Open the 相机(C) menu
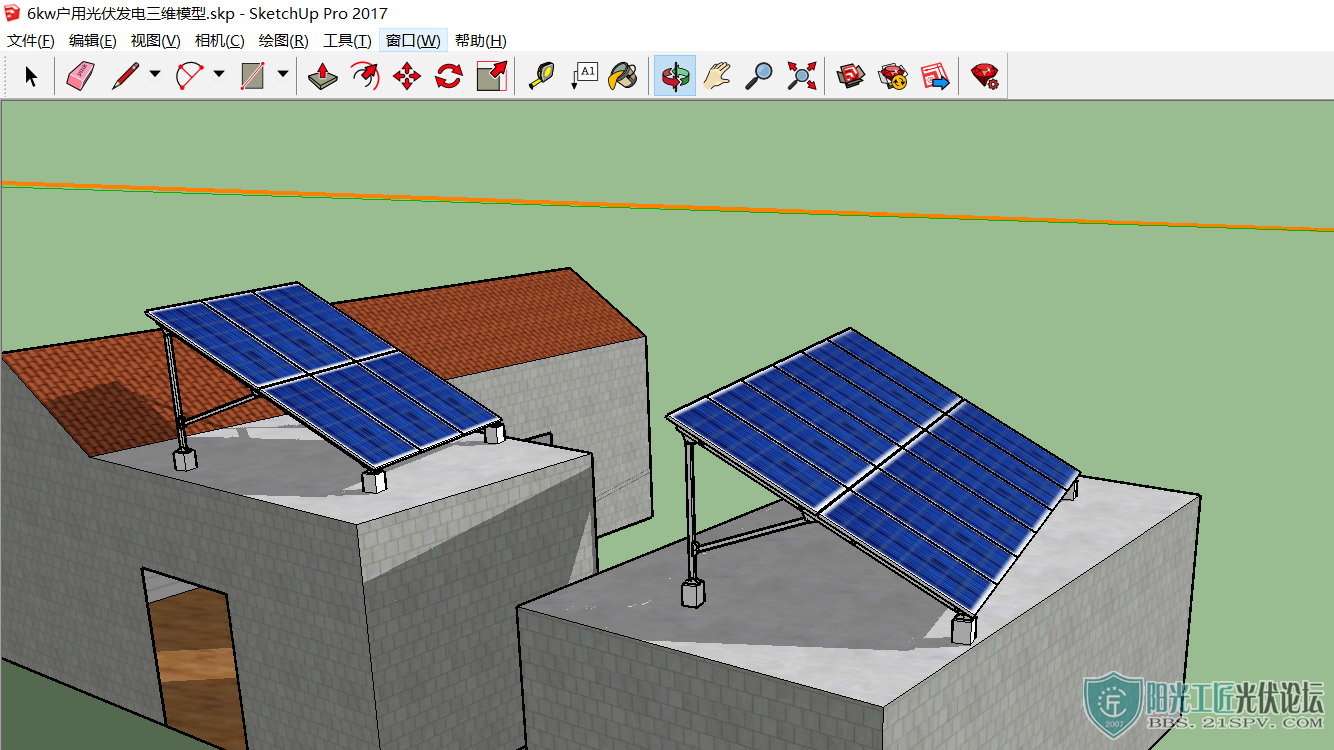The width and height of the screenshot is (1334, 750). coord(220,41)
